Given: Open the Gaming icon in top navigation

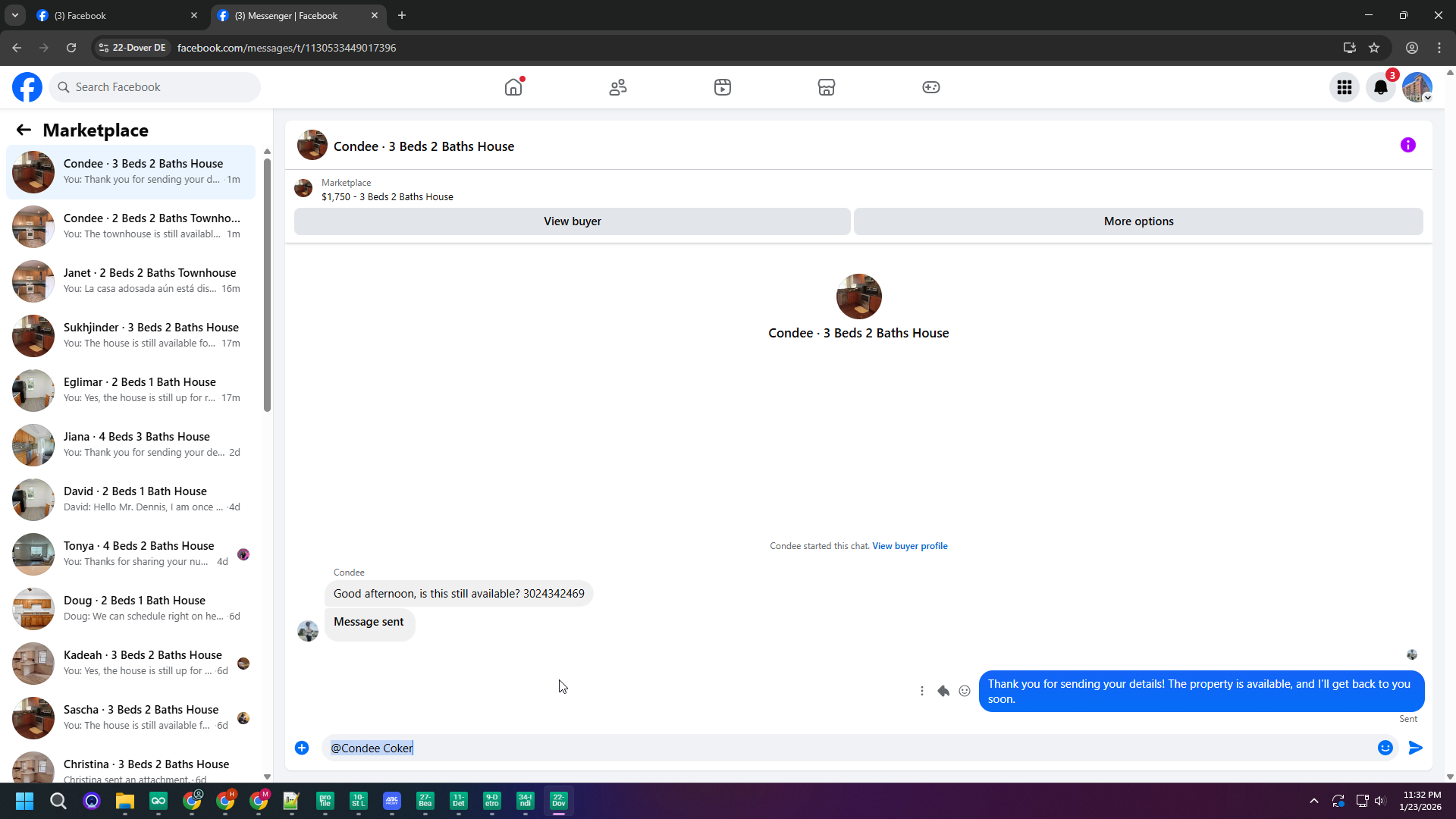Looking at the screenshot, I should click(x=931, y=87).
